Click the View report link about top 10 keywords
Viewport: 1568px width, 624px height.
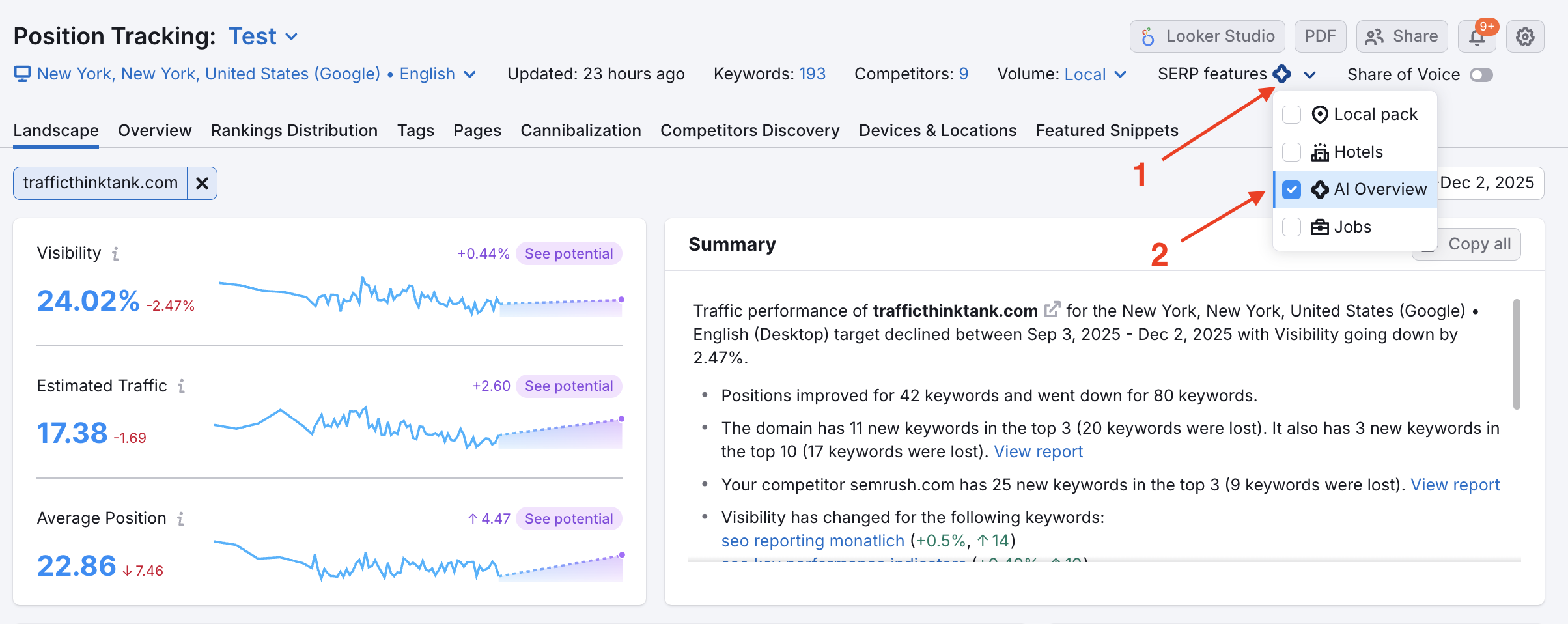pyautogui.click(x=1038, y=451)
